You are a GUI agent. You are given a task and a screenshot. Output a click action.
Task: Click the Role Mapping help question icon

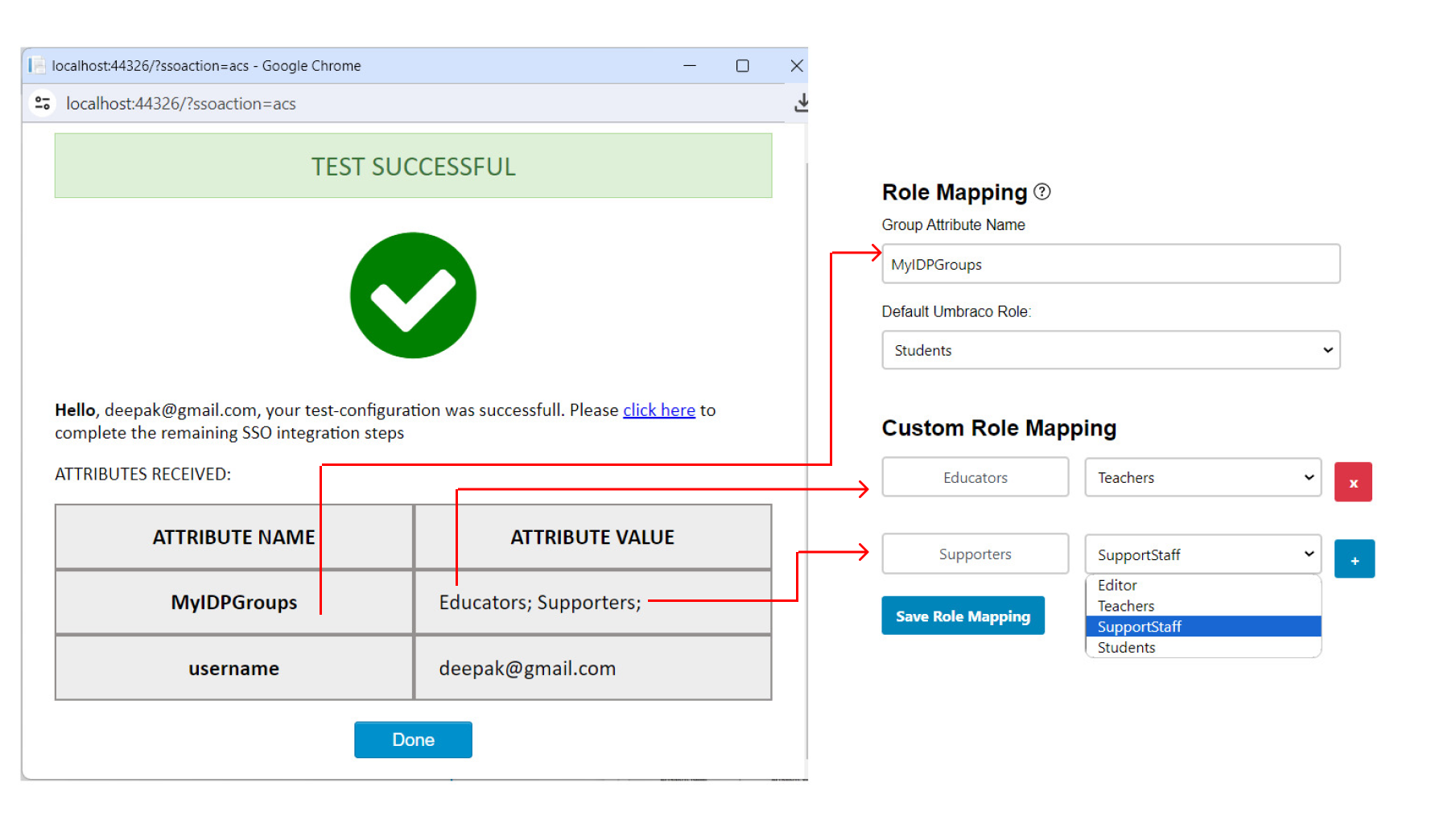pos(1042,192)
